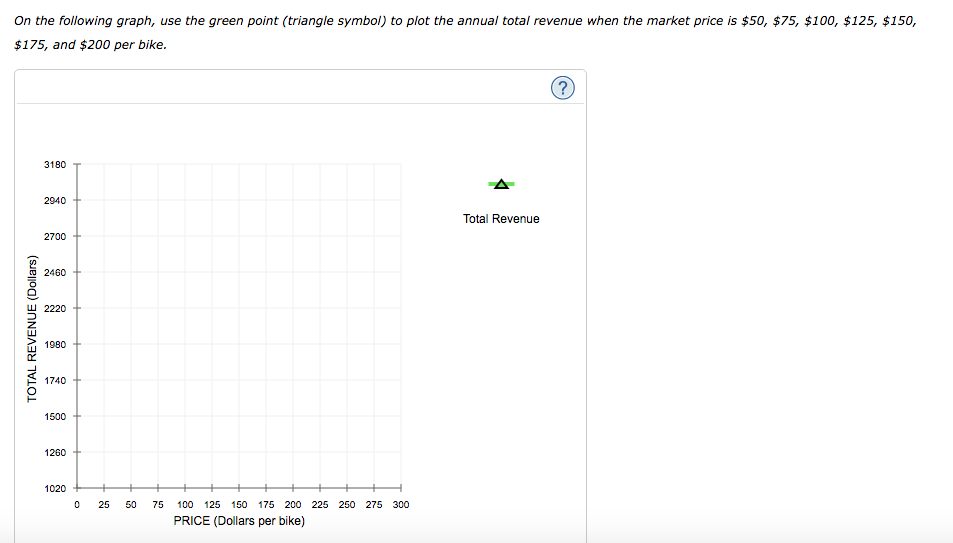The width and height of the screenshot is (953, 543).
Task: Click graph where price 200 meets revenue 2700
Action: [293, 236]
